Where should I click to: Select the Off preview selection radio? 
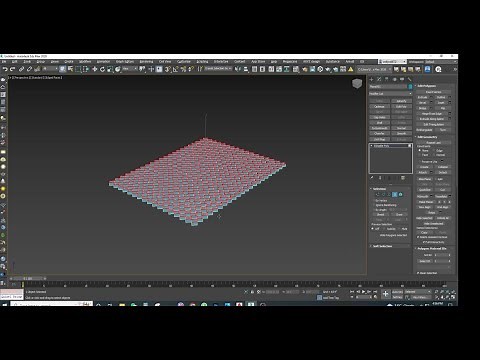[x=373, y=229]
